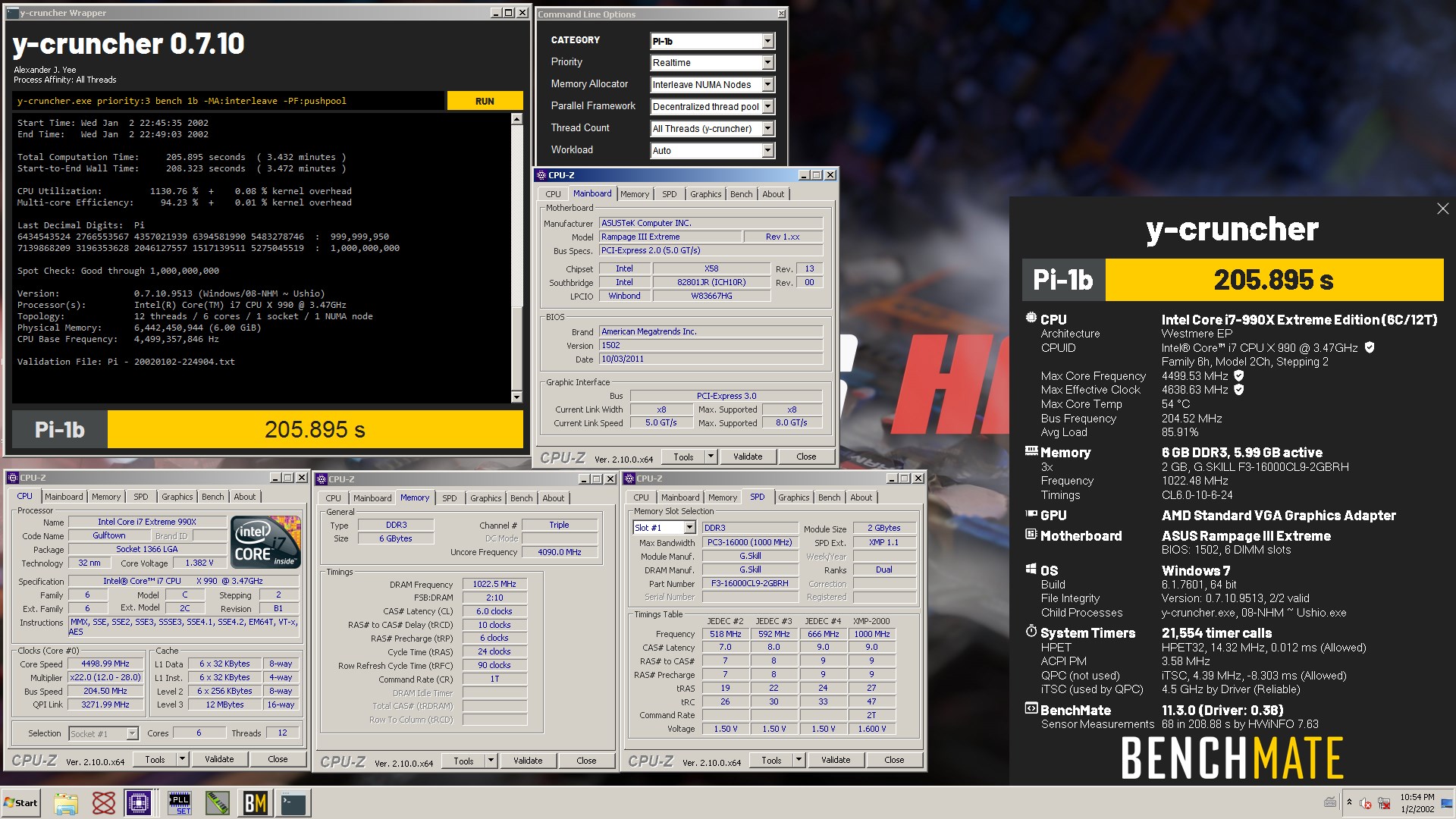Click the shield icon beside Max Core Frequency
Image resolution: width=1456 pixels, height=819 pixels.
tap(1238, 375)
